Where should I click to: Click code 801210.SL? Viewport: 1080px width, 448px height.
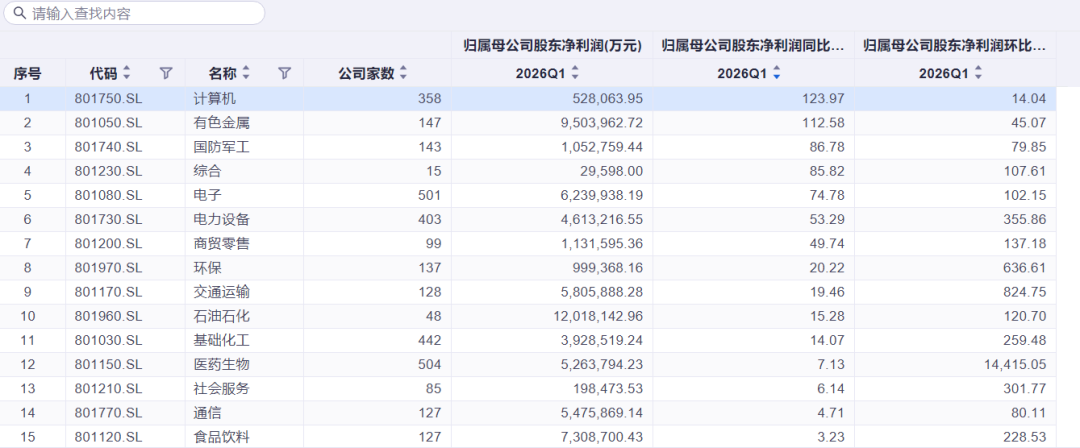coord(108,389)
